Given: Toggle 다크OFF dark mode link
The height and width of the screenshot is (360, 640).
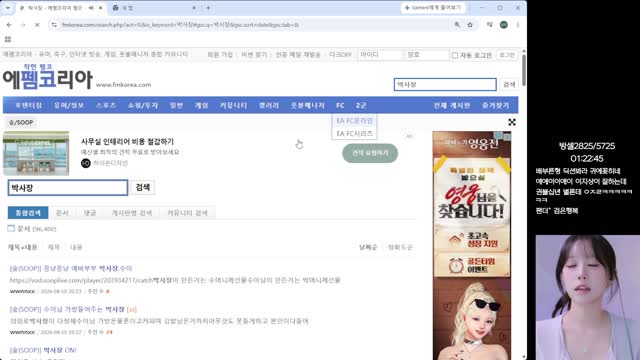Looking at the screenshot, I should click(340, 54).
